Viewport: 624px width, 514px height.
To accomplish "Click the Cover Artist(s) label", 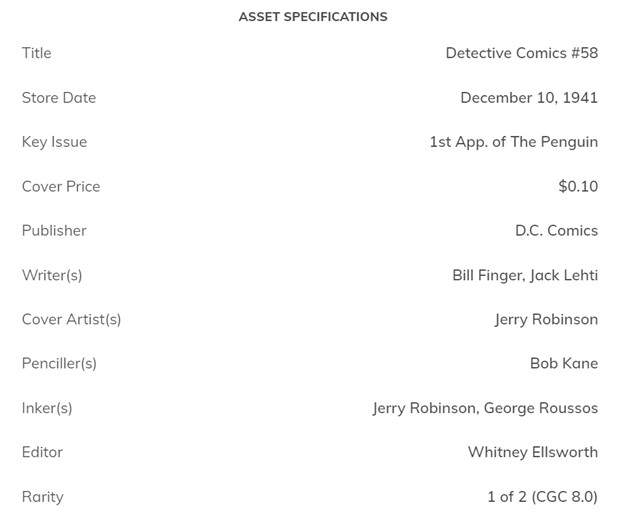I will (71, 319).
